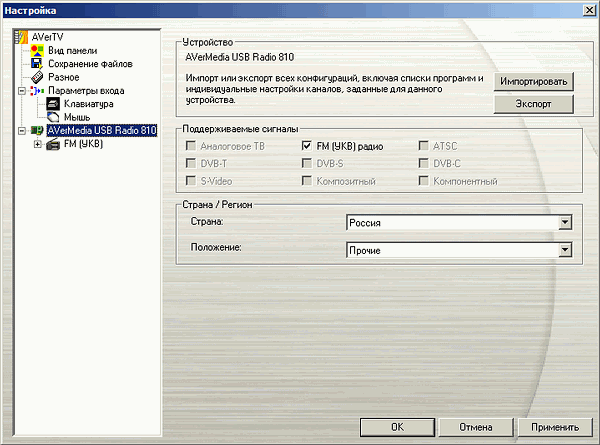
Task: Click the Страна field showing Россия
Action: tap(459, 222)
